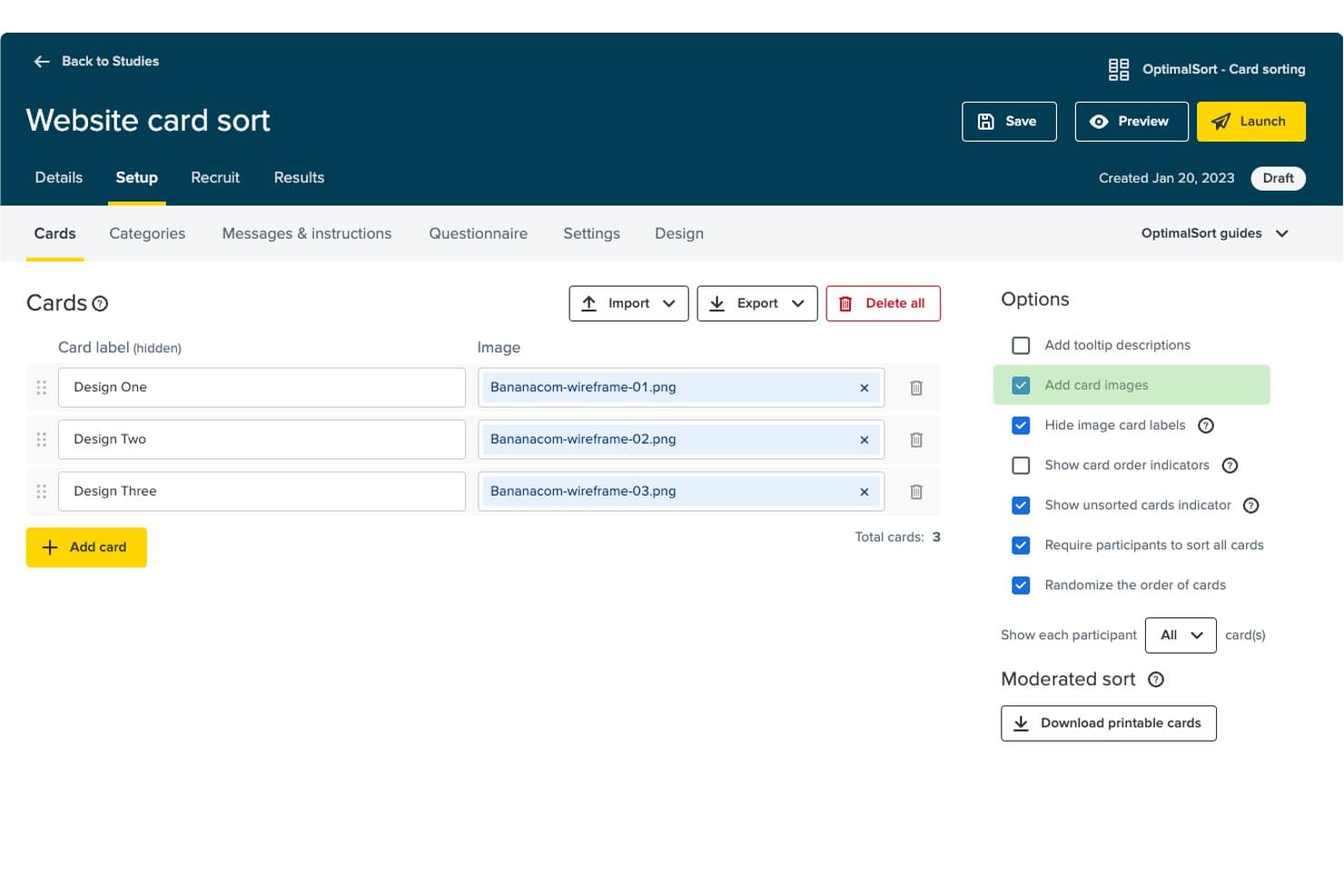This screenshot has width=1344, height=896.
Task: Click the Back to Studies arrow icon
Action: [42, 62]
